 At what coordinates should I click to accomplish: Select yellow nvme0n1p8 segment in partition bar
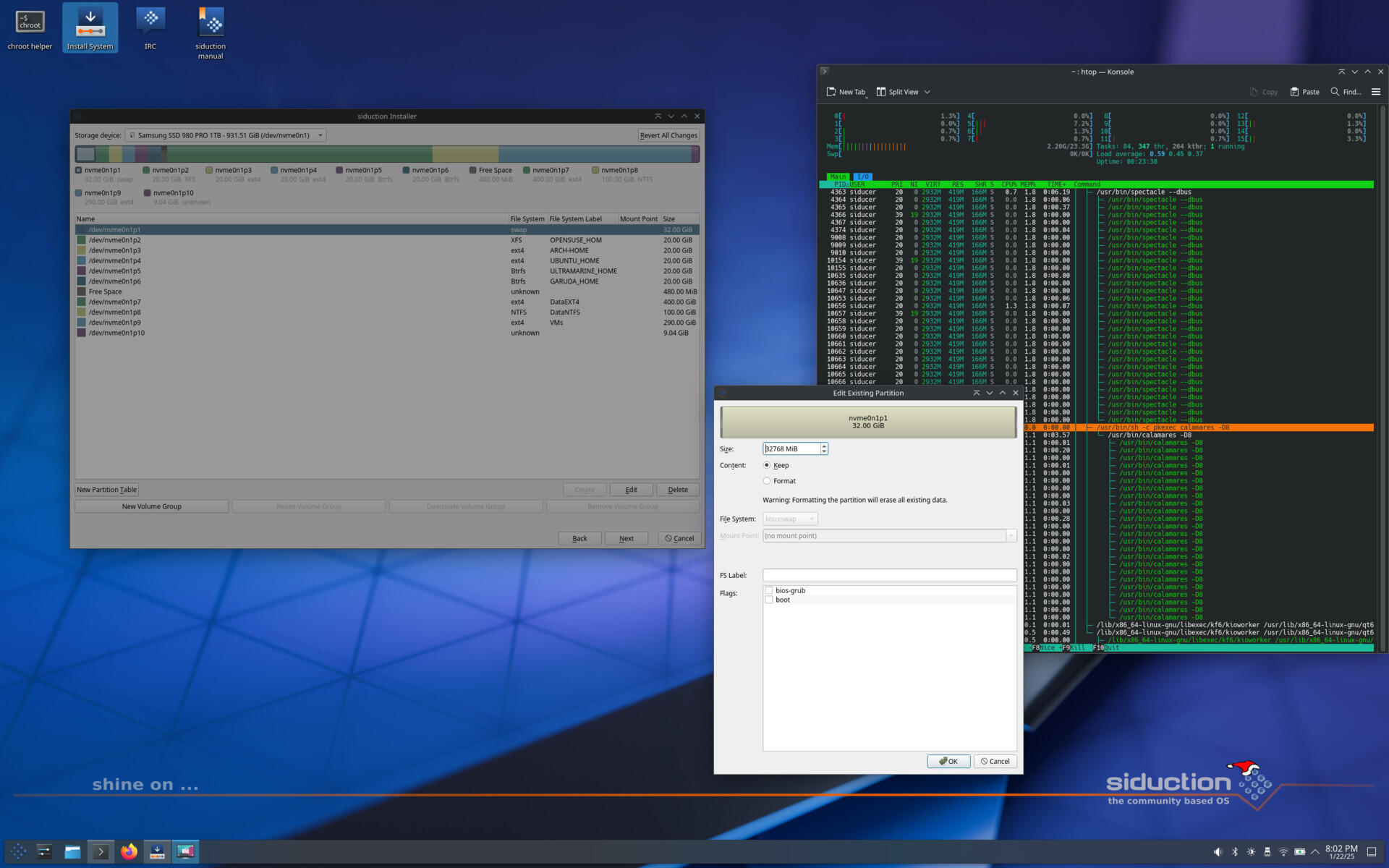[465, 154]
